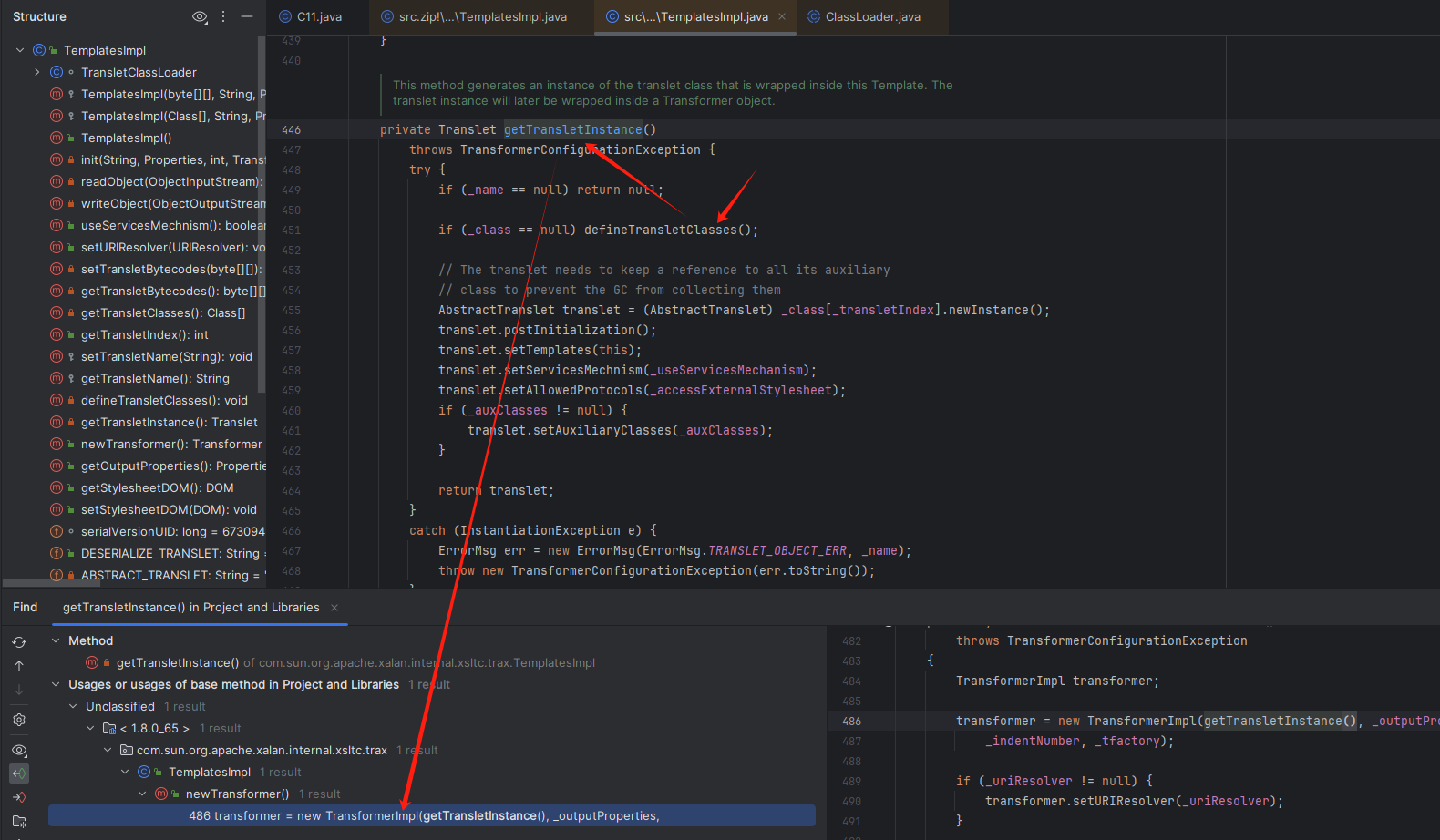This screenshot has height=840, width=1440.
Task: Click the method icon of getTransletIndex(): int
Action: click(x=57, y=334)
